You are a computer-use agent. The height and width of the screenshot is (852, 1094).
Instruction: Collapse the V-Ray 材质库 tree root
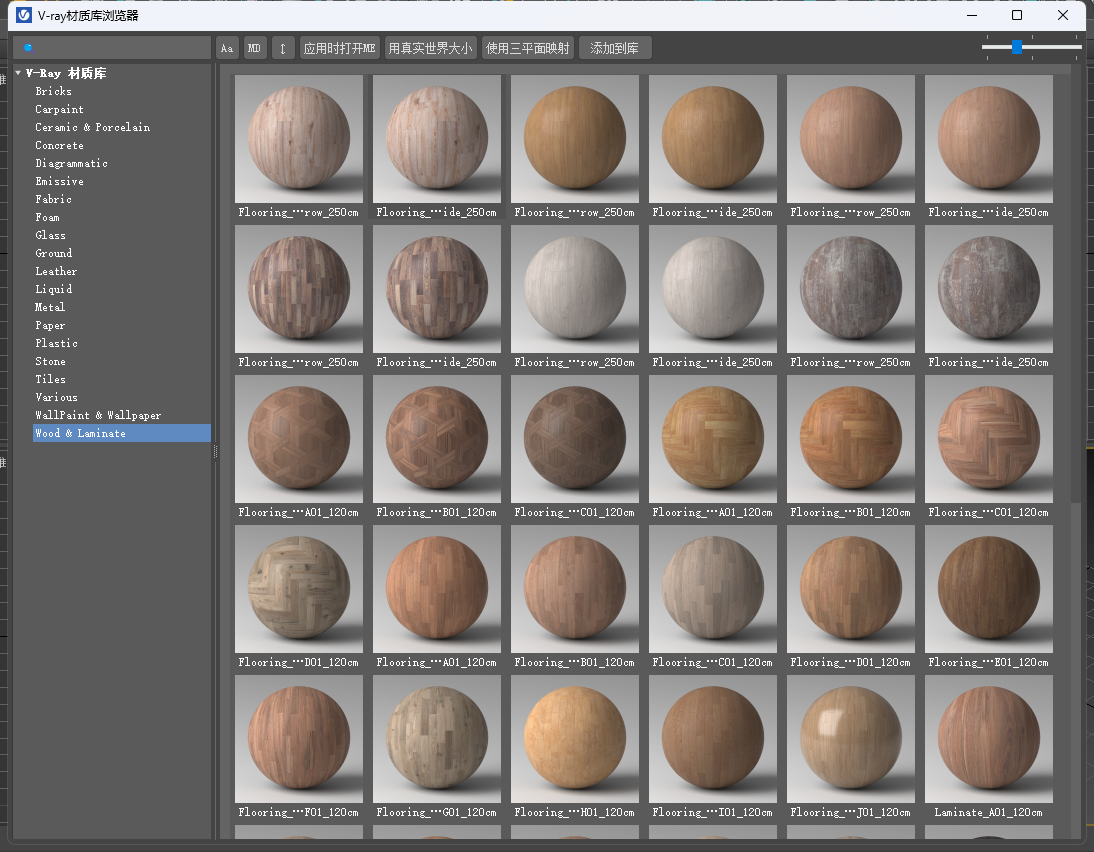(18, 73)
